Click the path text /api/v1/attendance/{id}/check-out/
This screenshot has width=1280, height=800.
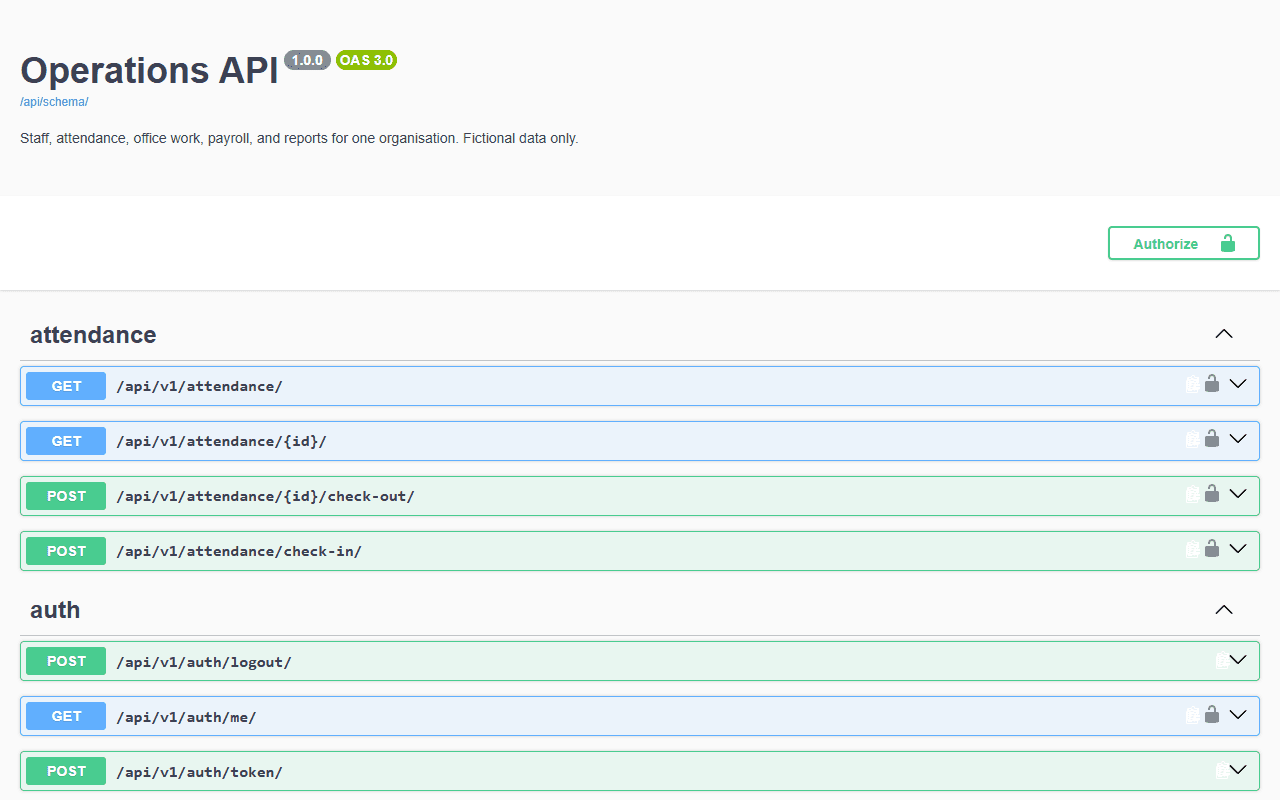(265, 496)
